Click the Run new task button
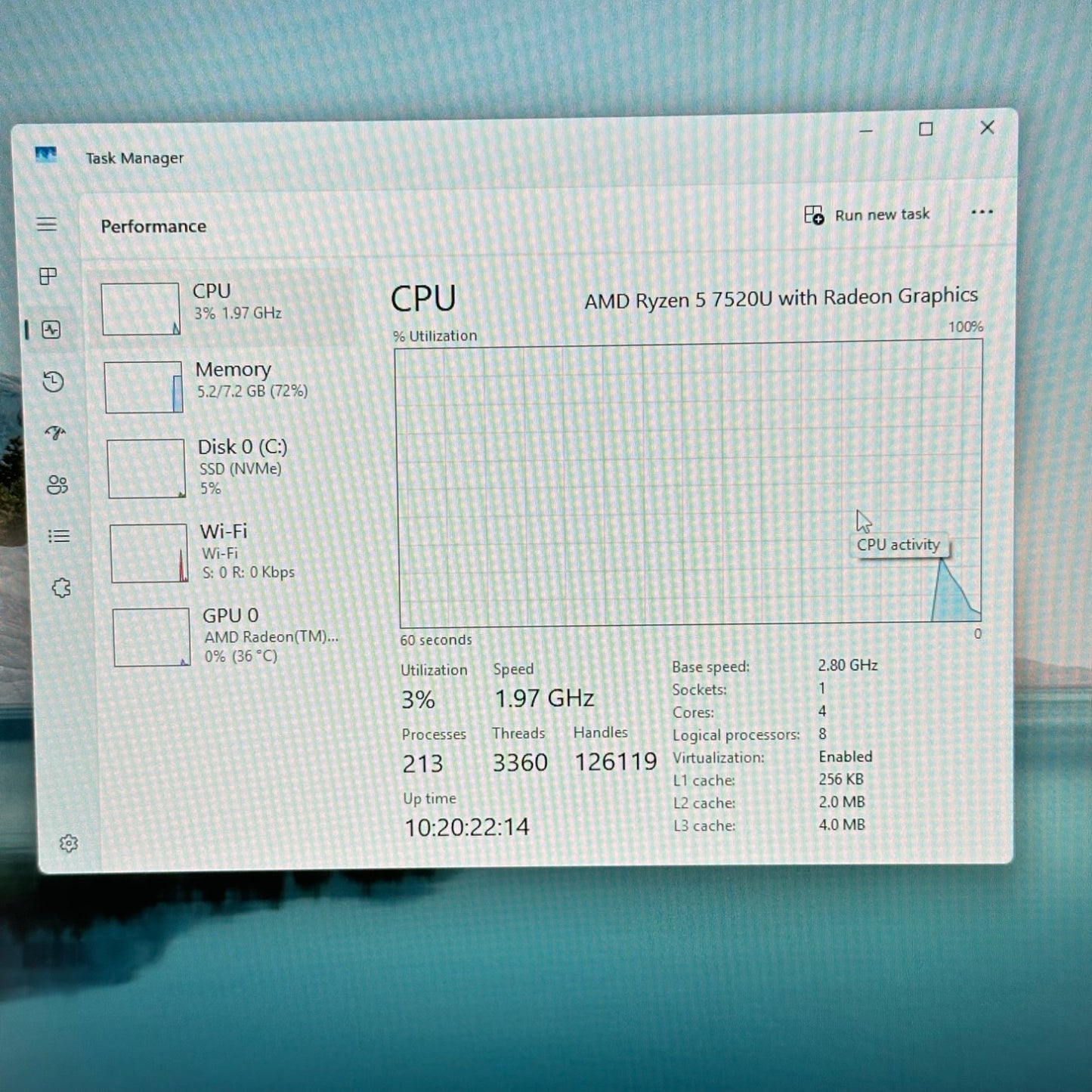Image resolution: width=1092 pixels, height=1092 pixels. (x=867, y=215)
